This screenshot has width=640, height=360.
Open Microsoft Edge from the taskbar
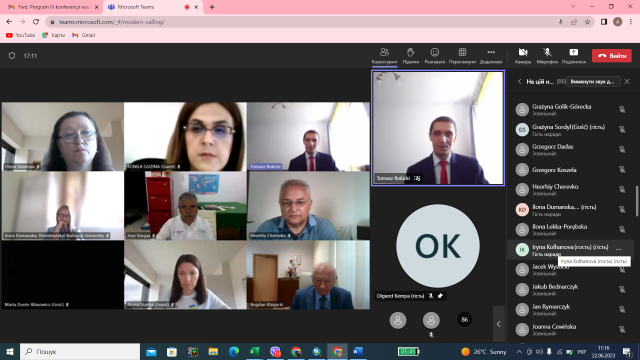[x=234, y=351]
